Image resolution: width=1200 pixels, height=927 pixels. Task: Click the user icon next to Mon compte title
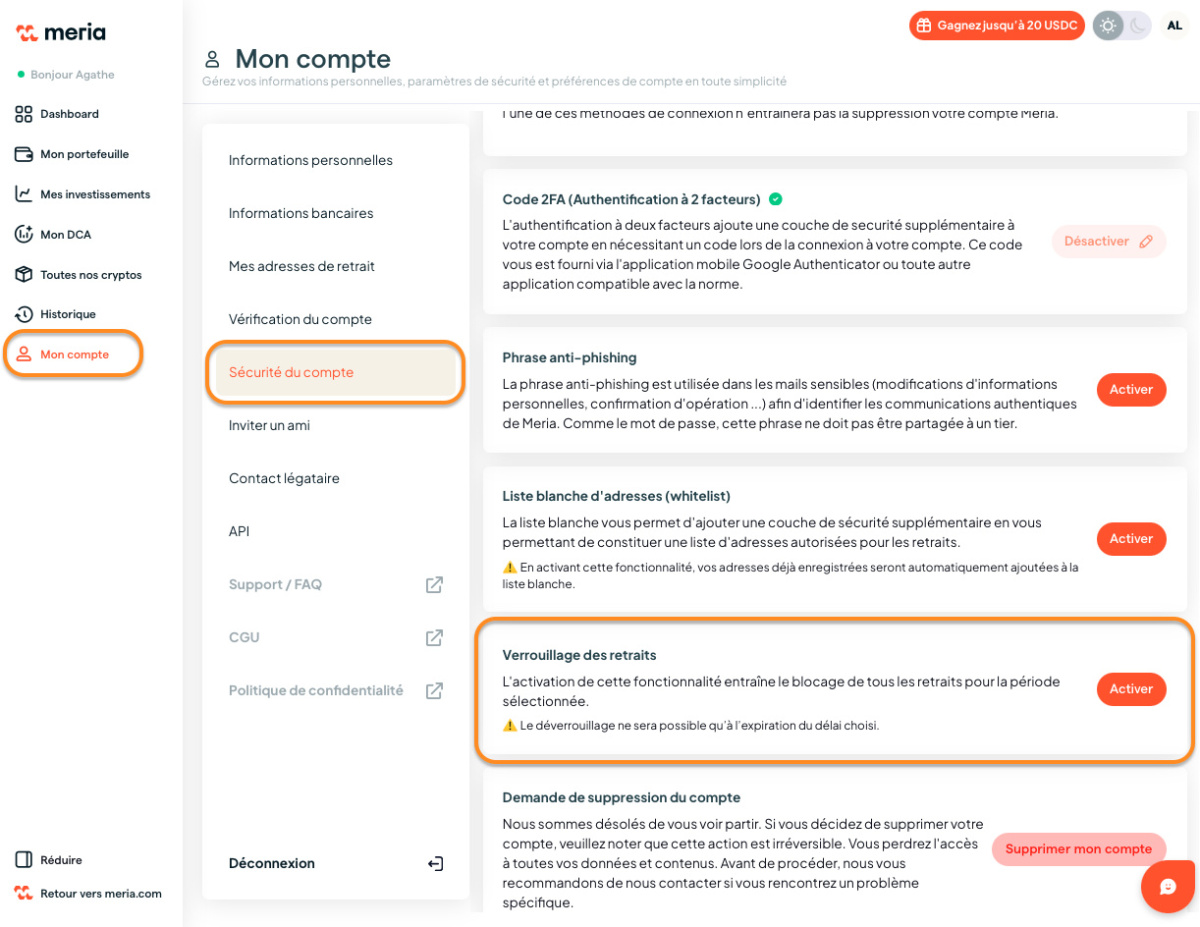click(212, 60)
